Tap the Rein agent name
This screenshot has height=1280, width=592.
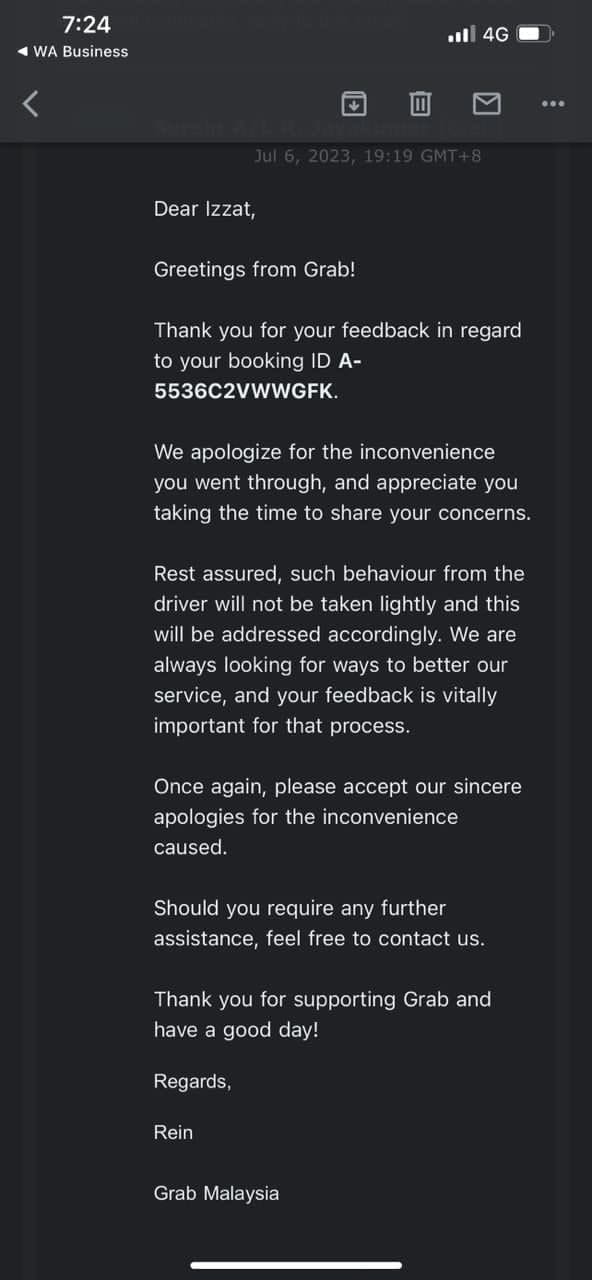point(174,1132)
